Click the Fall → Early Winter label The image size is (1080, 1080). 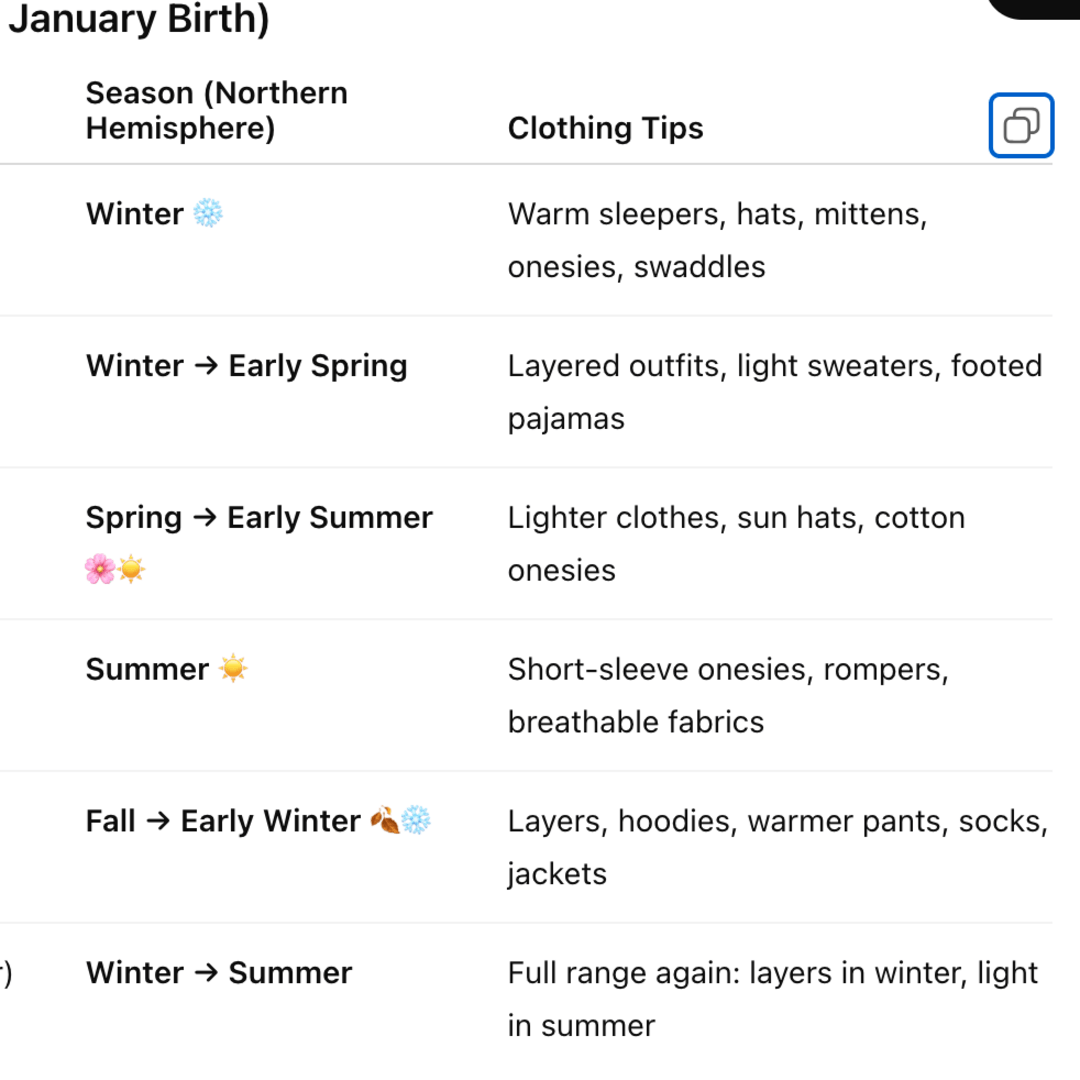click(223, 821)
